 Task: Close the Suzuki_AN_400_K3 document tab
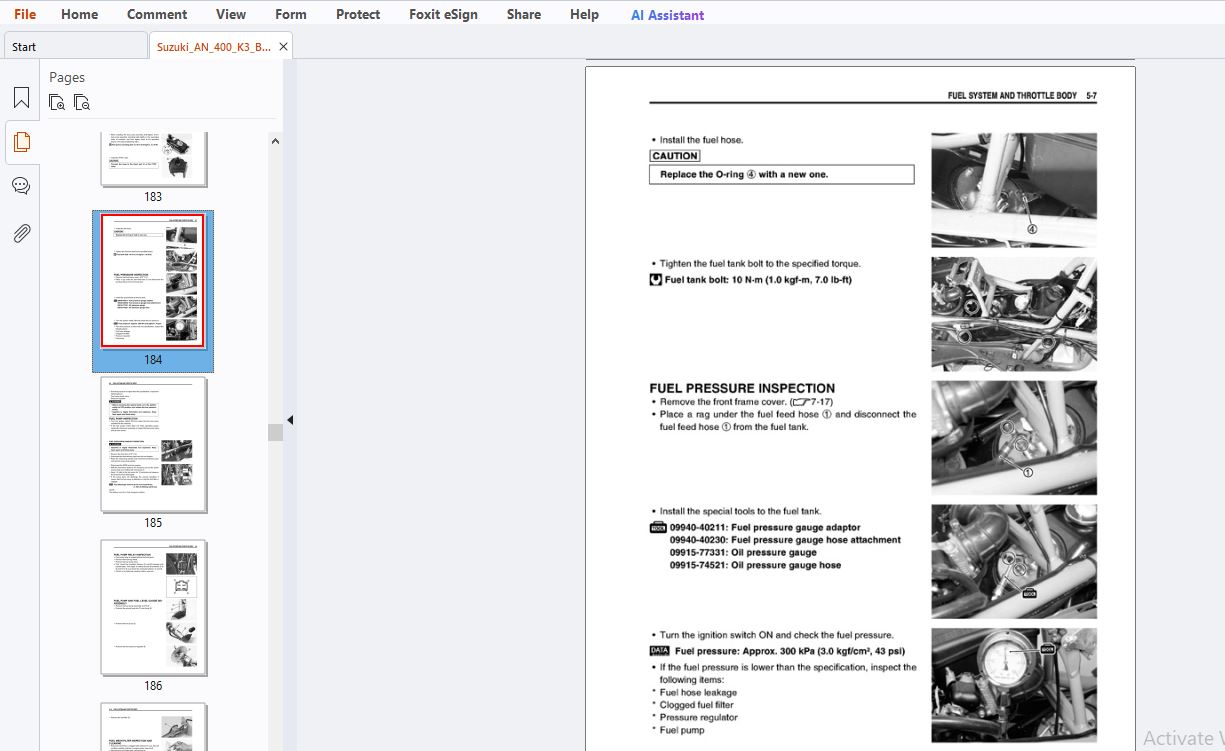coord(284,47)
